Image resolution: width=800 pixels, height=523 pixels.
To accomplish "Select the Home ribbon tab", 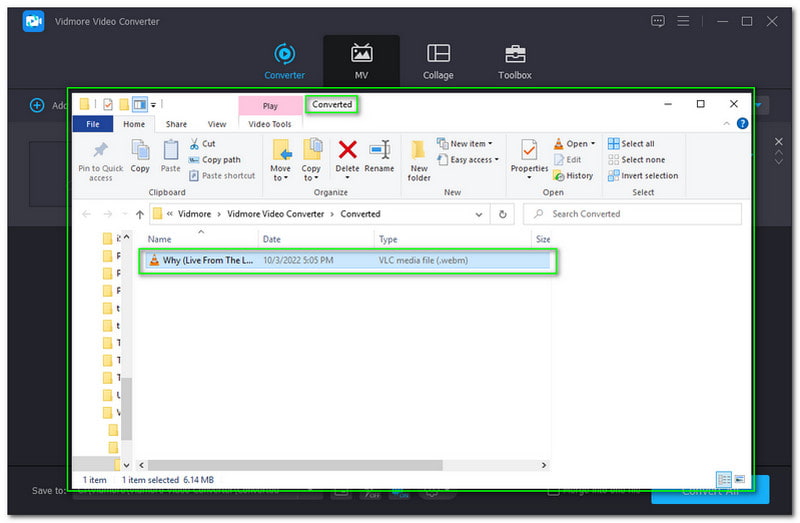I will click(134, 124).
